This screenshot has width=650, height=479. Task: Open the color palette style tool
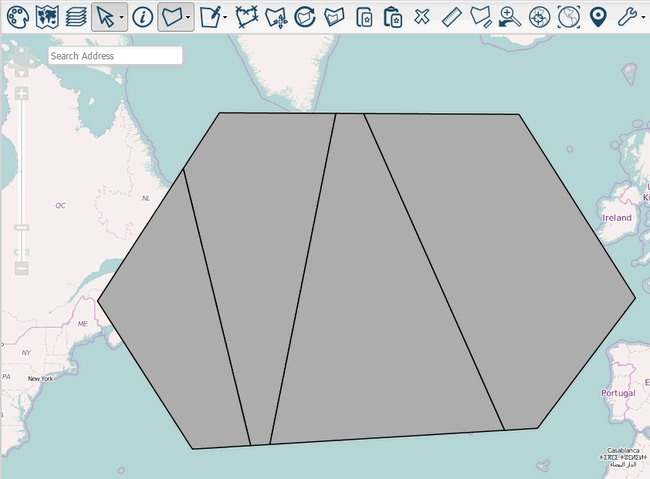16,16
